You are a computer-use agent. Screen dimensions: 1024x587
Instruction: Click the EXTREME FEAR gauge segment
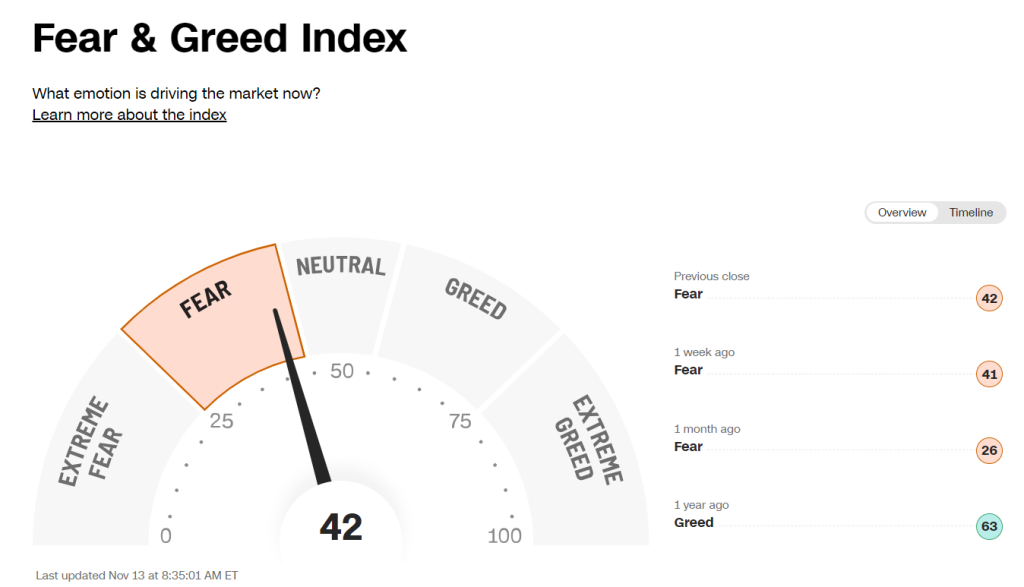click(90, 441)
